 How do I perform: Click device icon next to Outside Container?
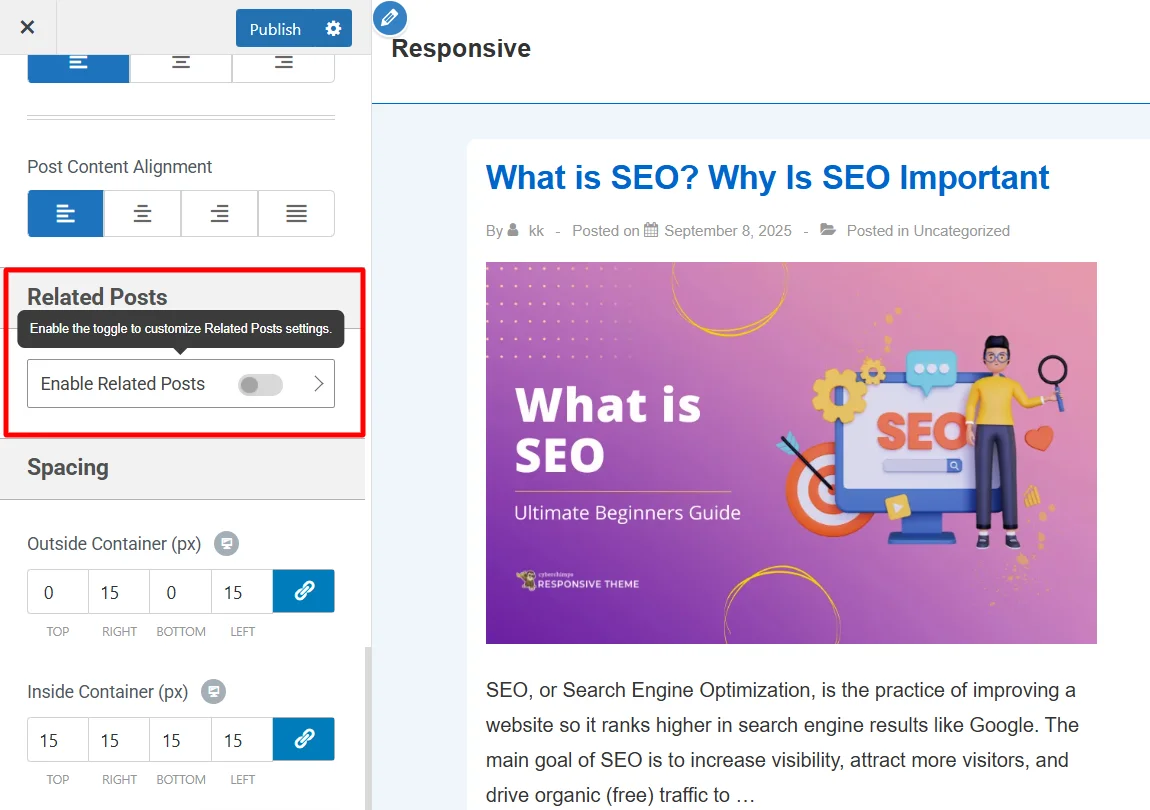(227, 544)
